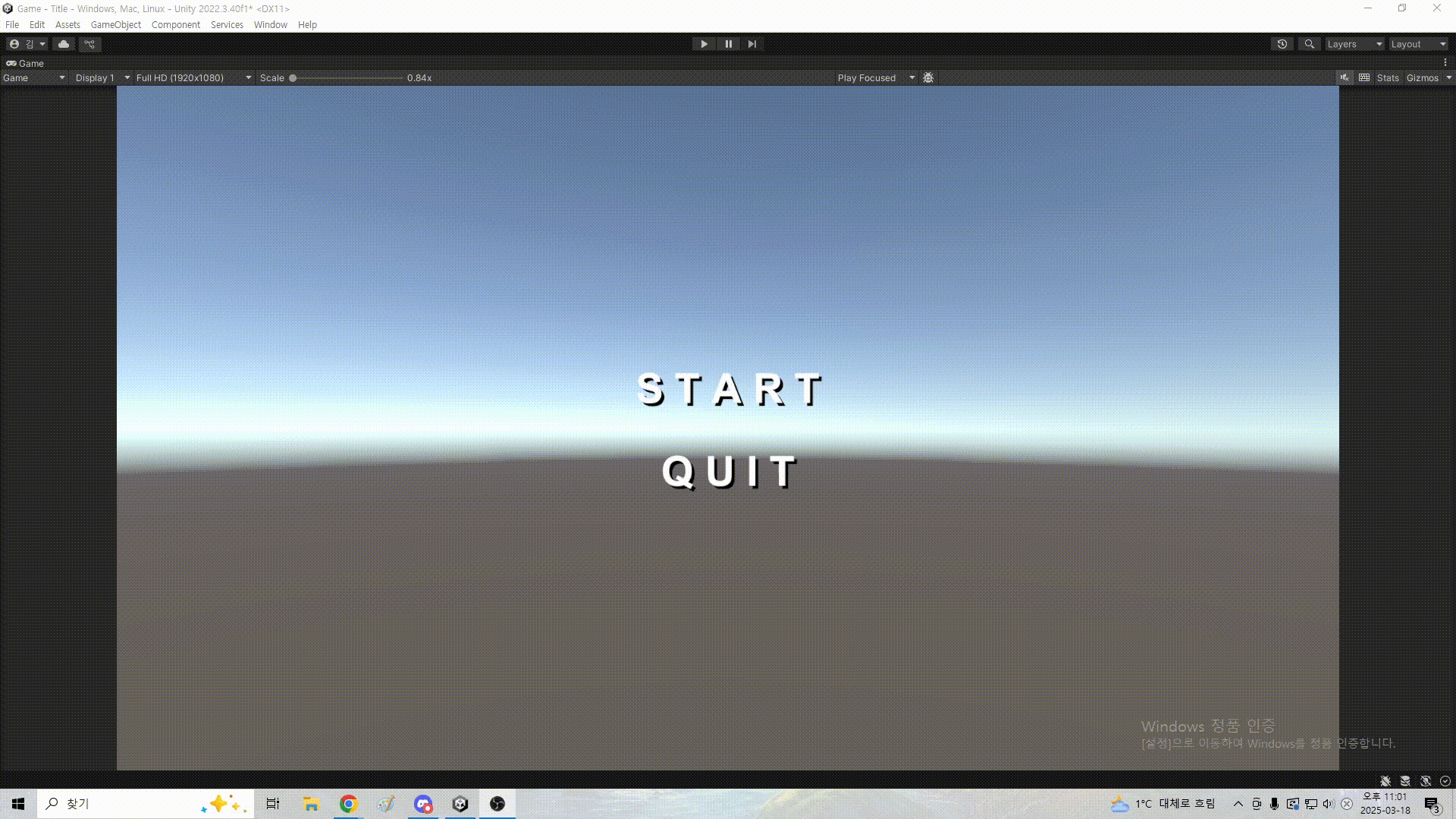Open the version control icon
The height and width of the screenshot is (819, 1456).
coord(89,44)
